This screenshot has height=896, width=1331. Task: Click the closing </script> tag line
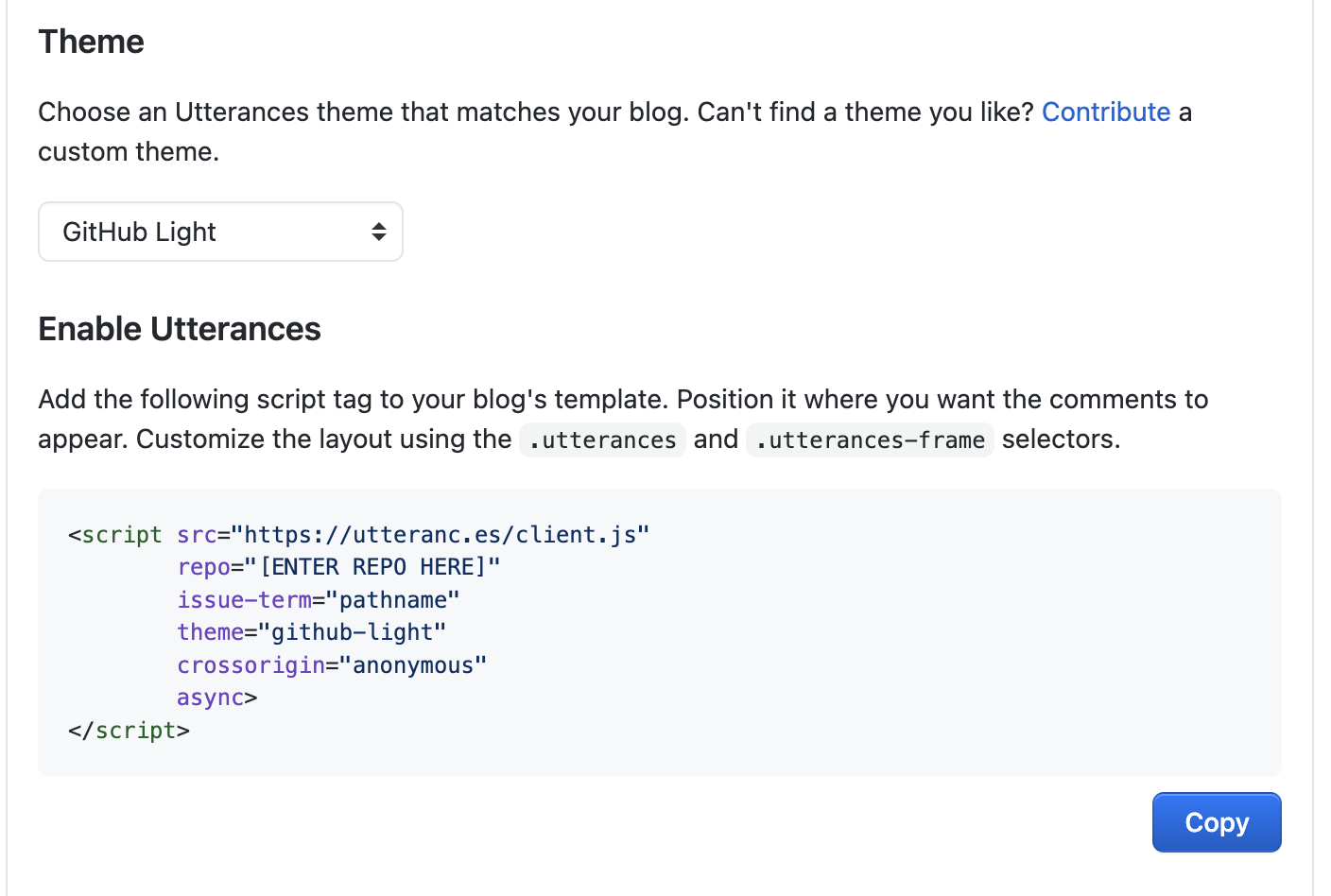[x=130, y=731]
